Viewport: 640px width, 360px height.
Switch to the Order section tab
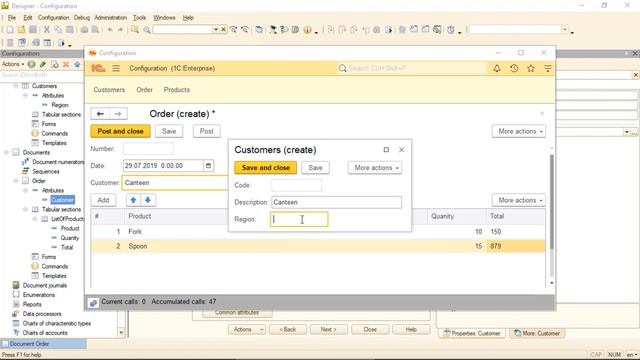(144, 90)
